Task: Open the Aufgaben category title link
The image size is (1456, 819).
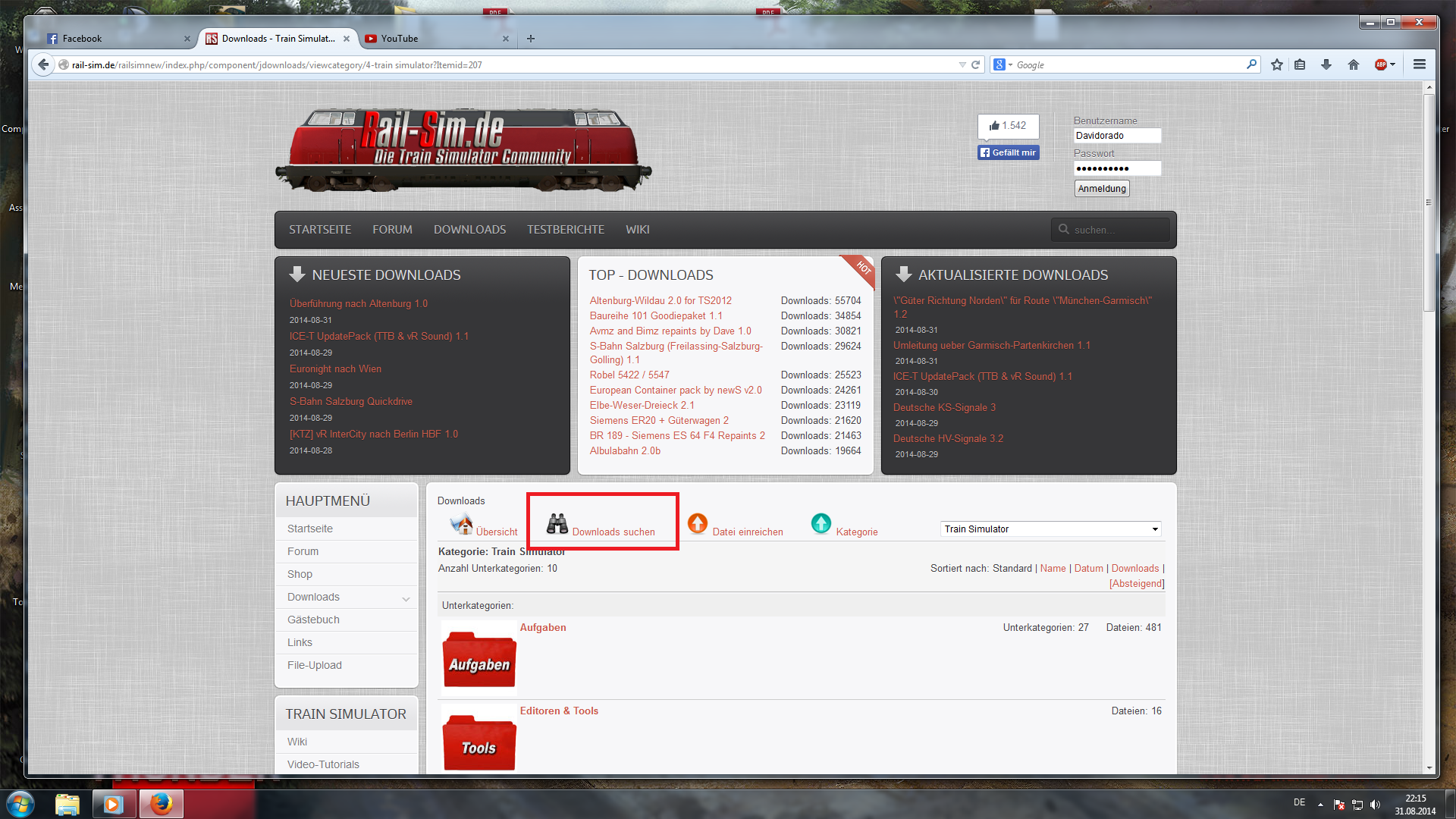Action: pyautogui.click(x=543, y=628)
